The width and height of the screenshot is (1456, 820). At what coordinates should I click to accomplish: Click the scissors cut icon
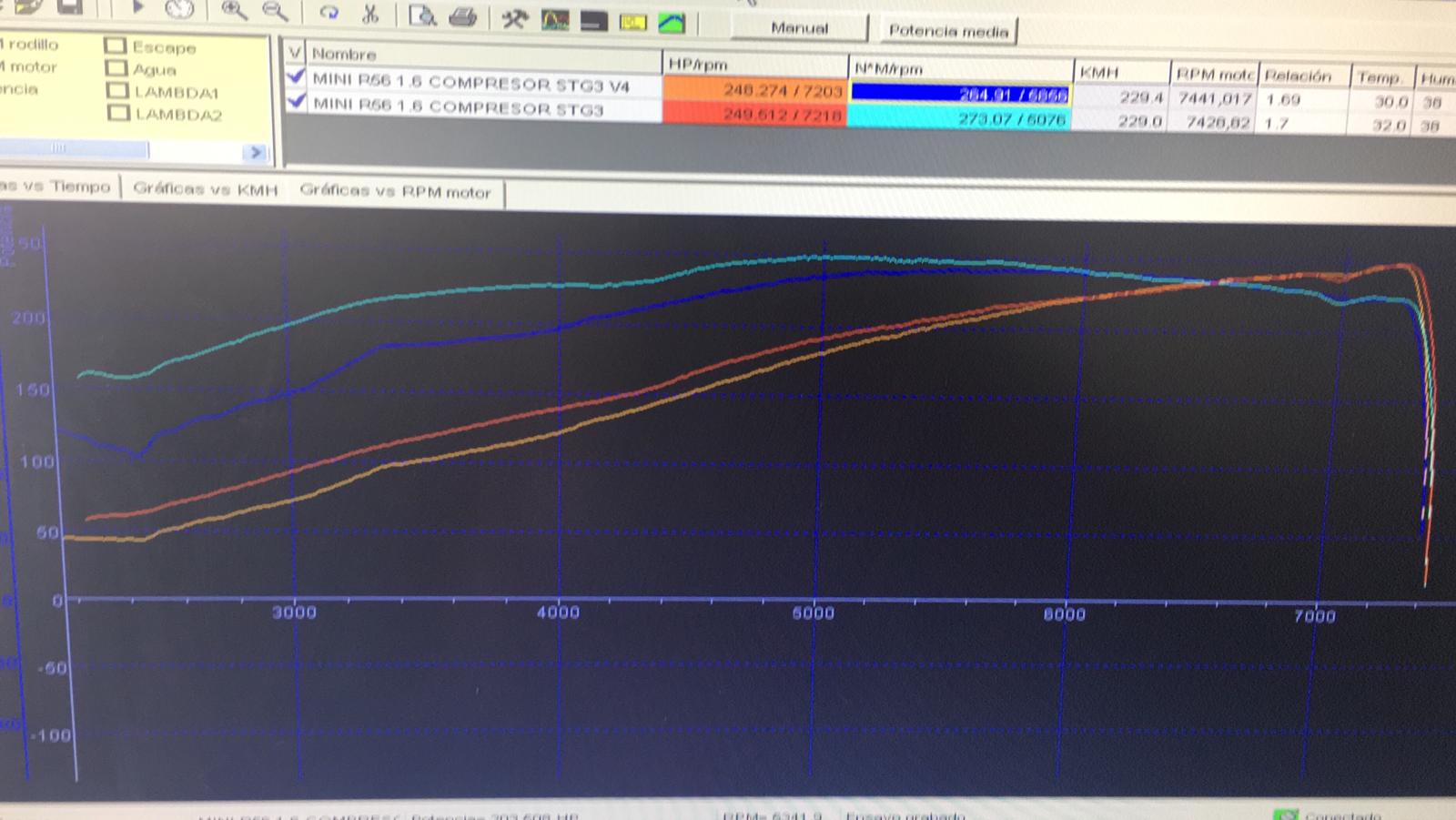[x=369, y=14]
